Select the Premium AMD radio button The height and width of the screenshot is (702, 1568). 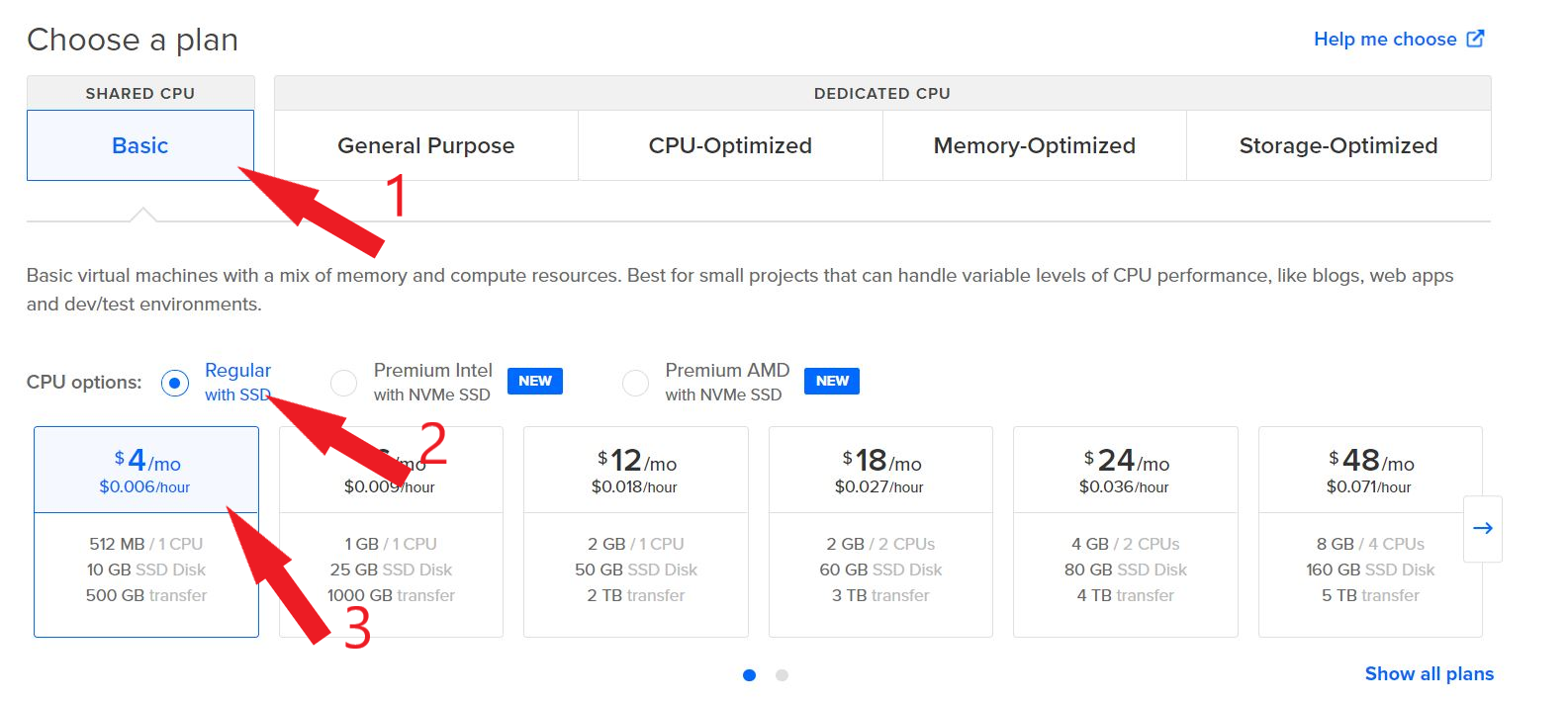point(635,383)
